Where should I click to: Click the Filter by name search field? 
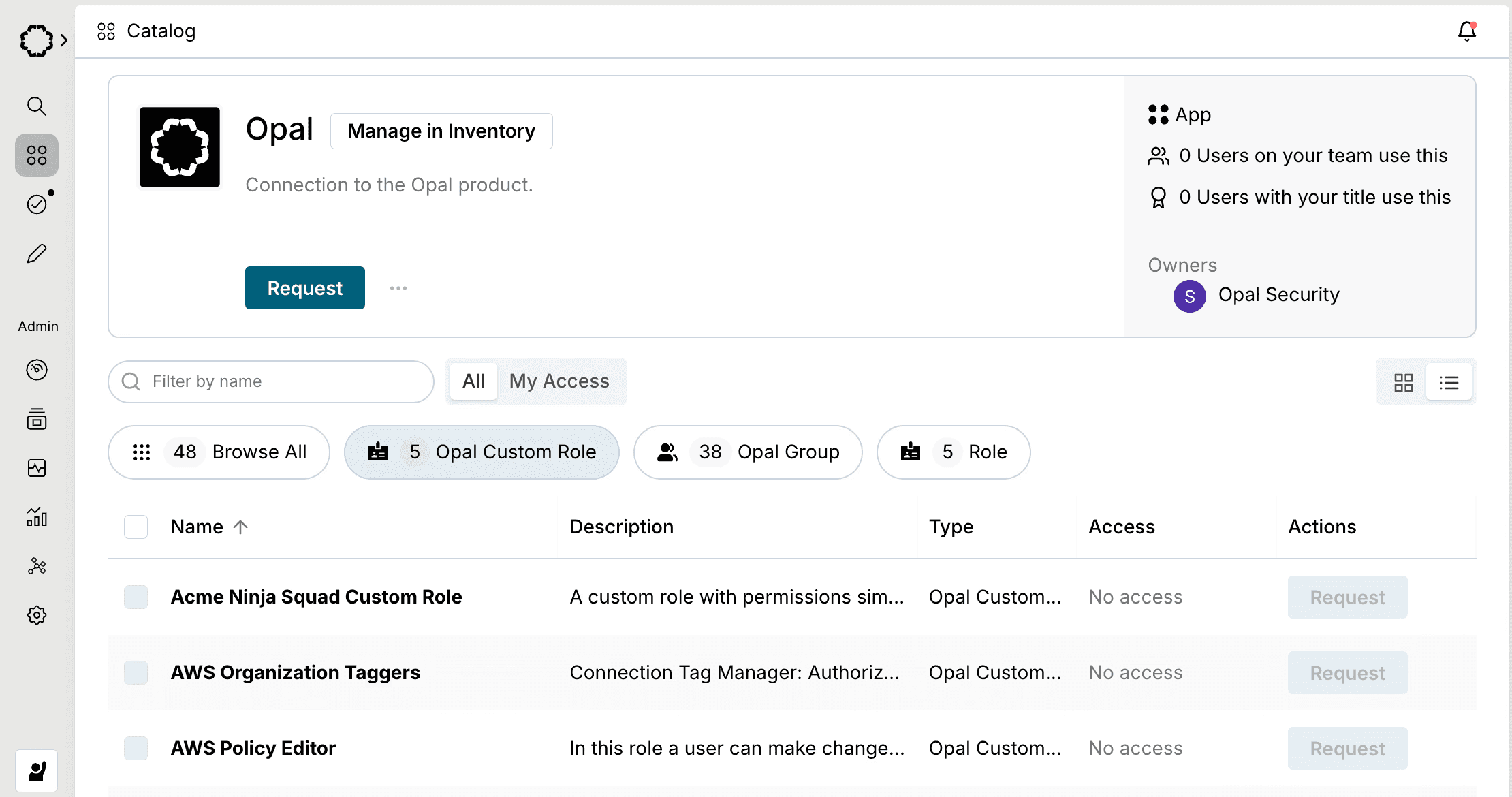click(x=271, y=381)
